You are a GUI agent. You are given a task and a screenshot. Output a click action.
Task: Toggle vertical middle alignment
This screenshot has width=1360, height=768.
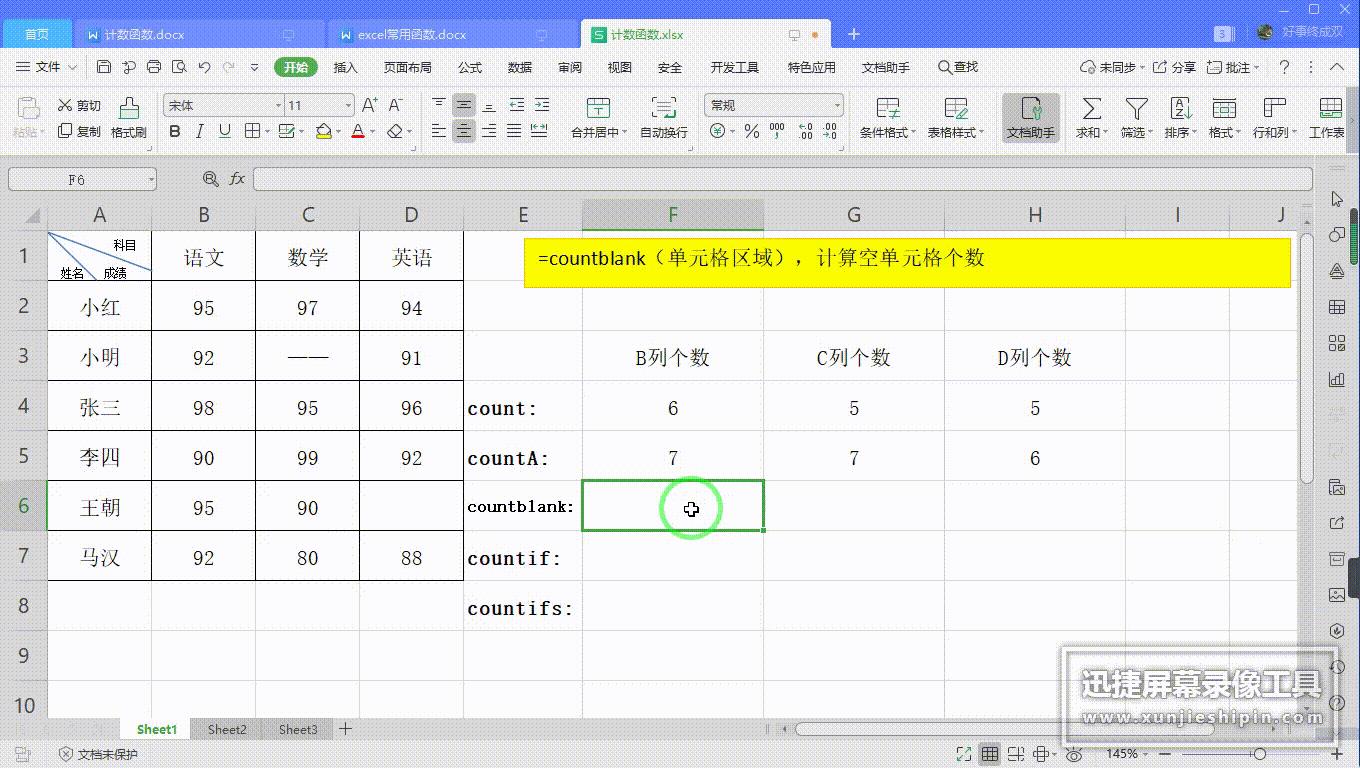click(464, 105)
